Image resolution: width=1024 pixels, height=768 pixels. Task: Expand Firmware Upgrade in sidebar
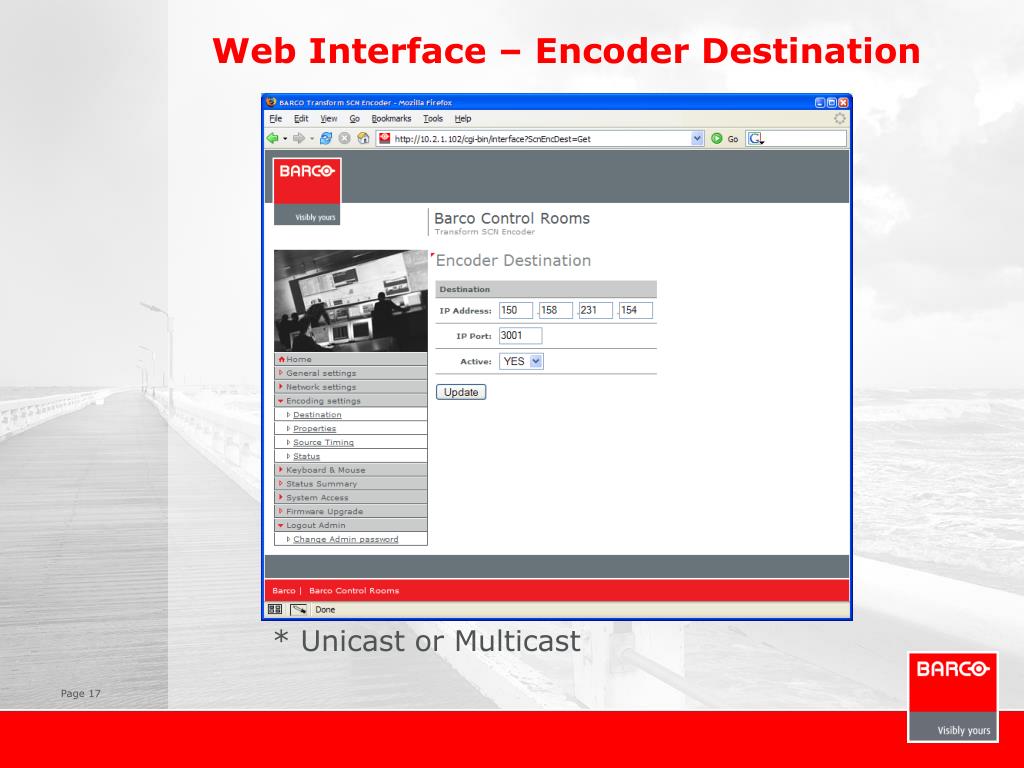pyautogui.click(x=351, y=511)
